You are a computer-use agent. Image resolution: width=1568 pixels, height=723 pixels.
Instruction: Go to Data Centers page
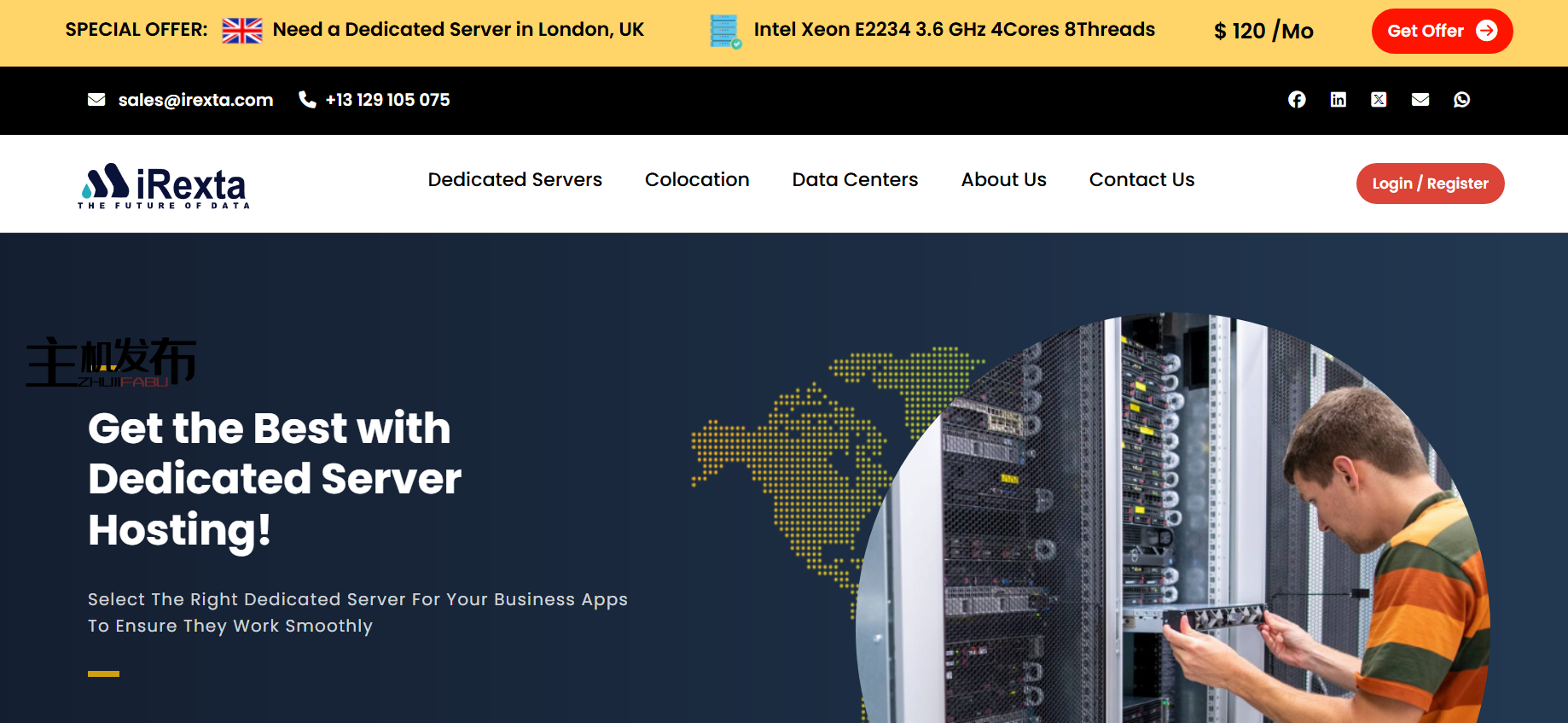point(855,180)
